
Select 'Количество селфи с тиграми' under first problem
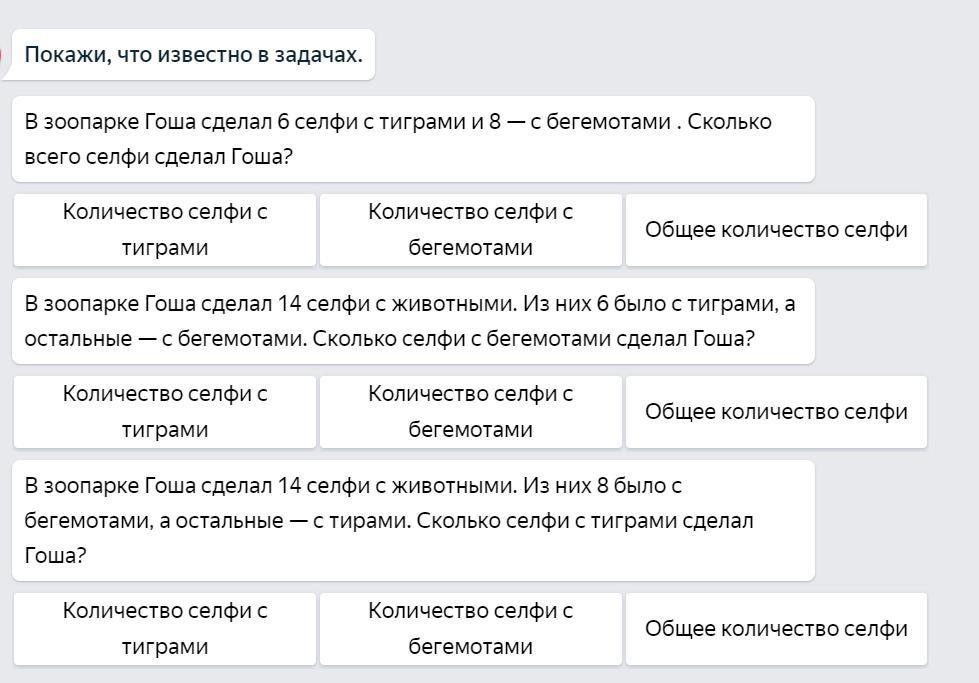(165, 230)
